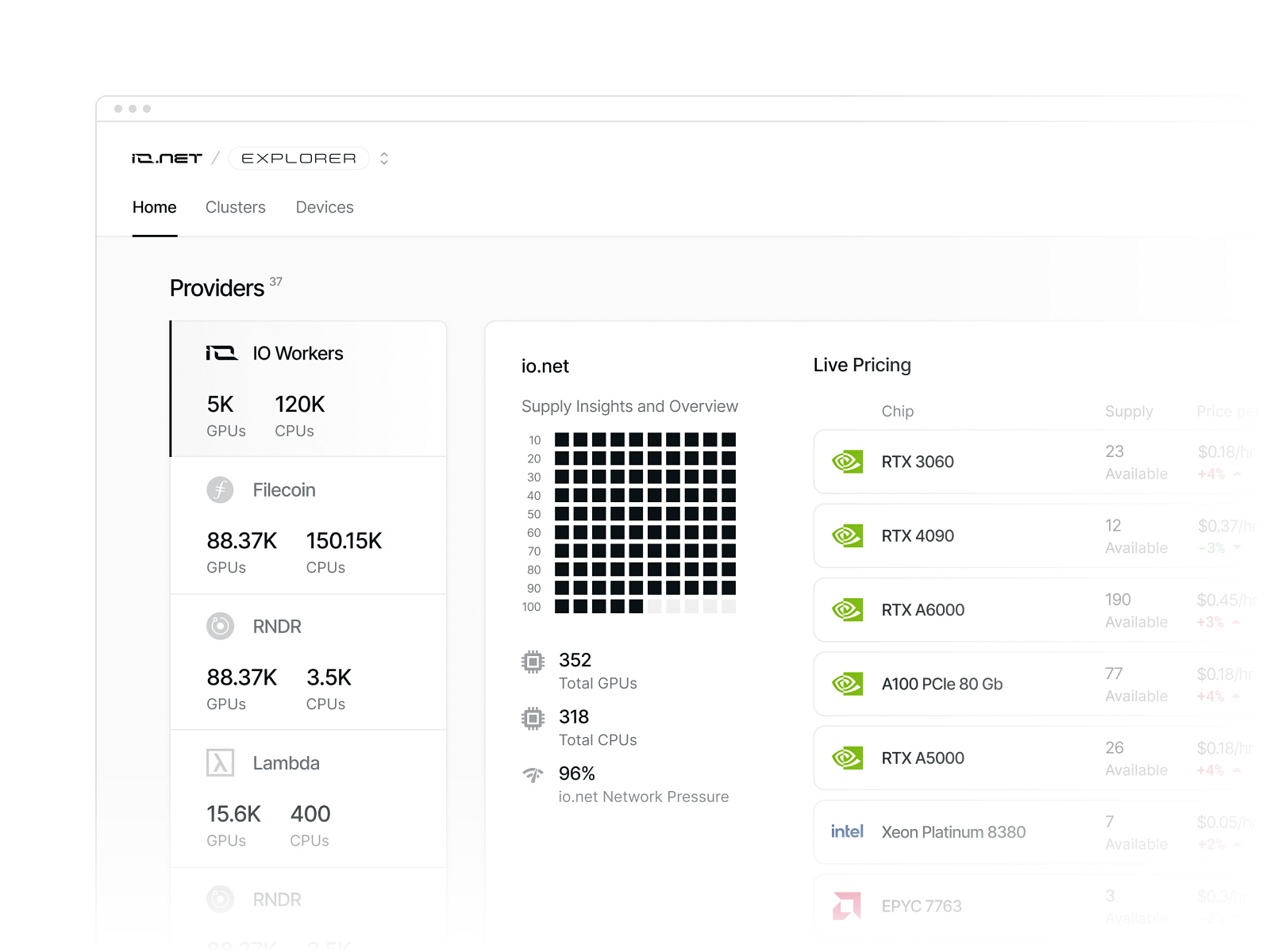
Task: Open the Devices tab
Action: 324,207
